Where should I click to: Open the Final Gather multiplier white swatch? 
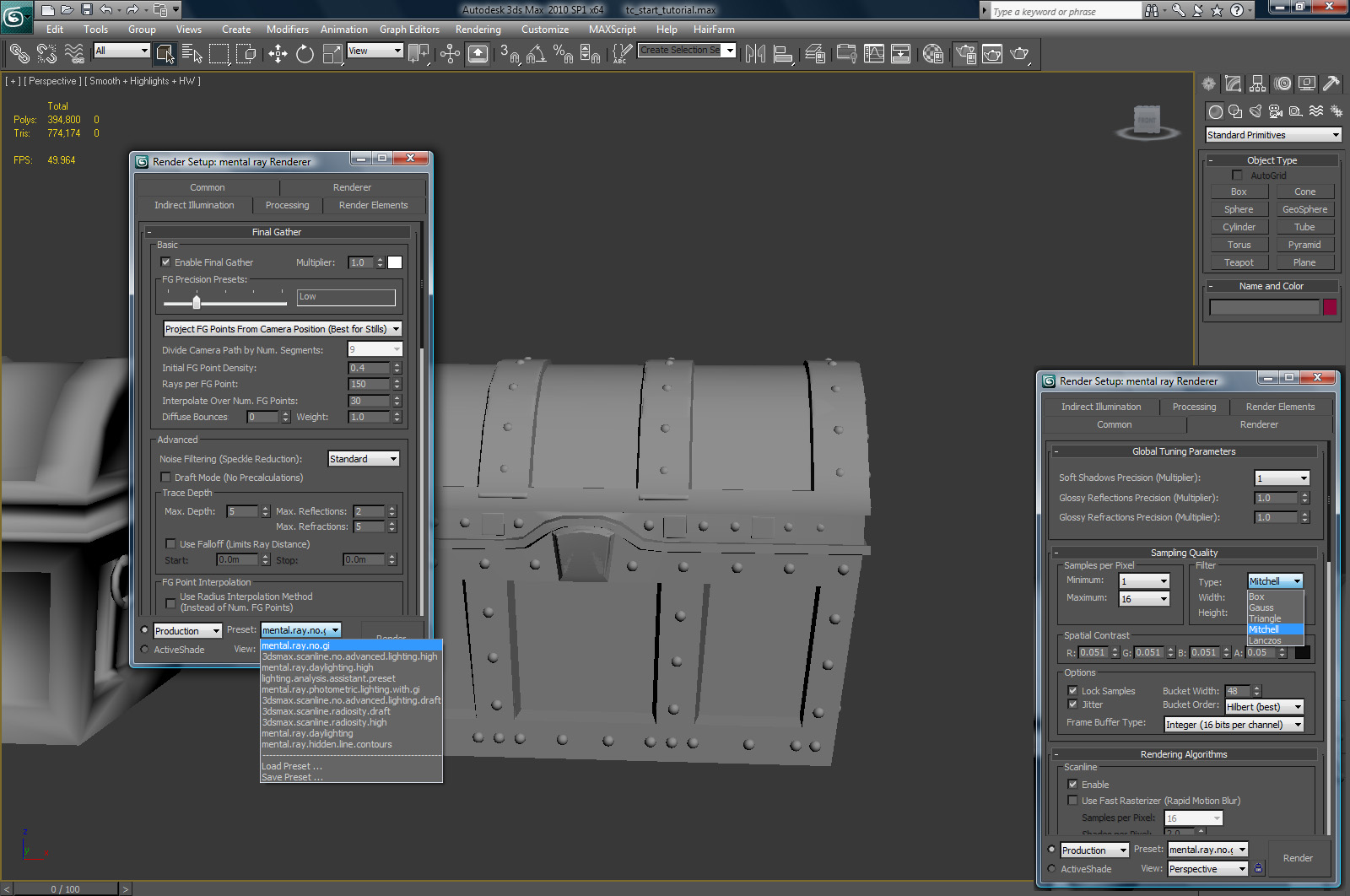[395, 262]
